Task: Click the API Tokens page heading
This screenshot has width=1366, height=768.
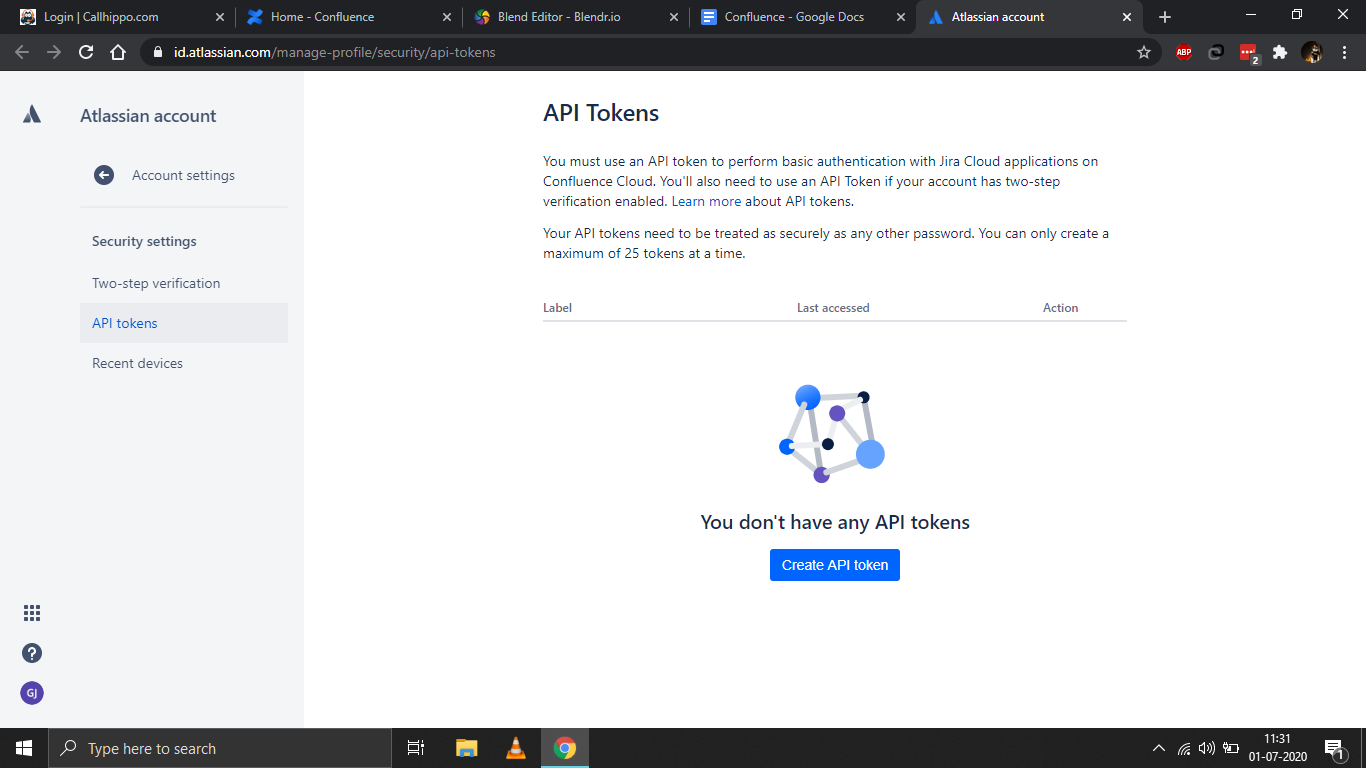Action: (601, 113)
